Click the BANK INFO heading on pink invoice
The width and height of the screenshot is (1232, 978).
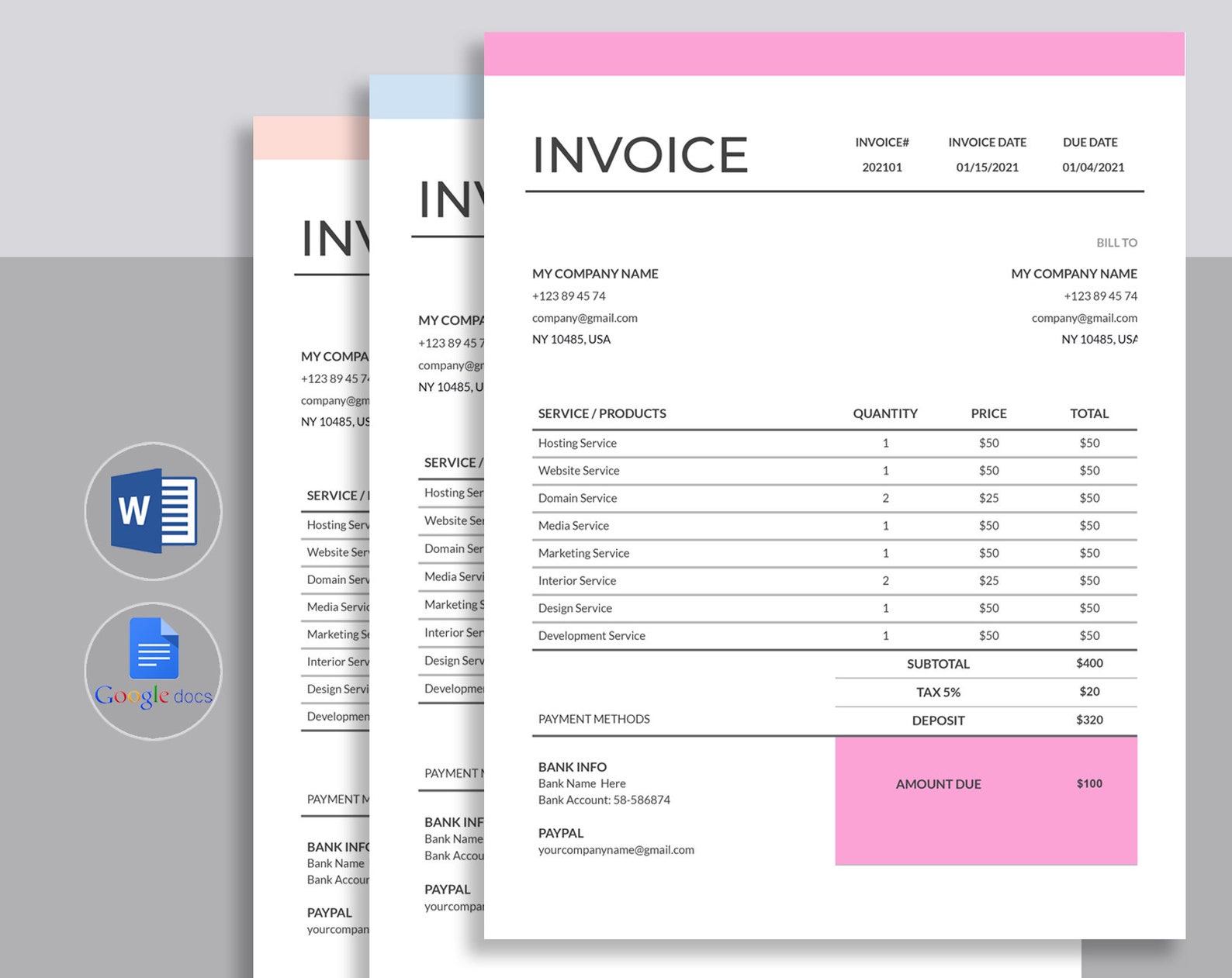click(573, 767)
